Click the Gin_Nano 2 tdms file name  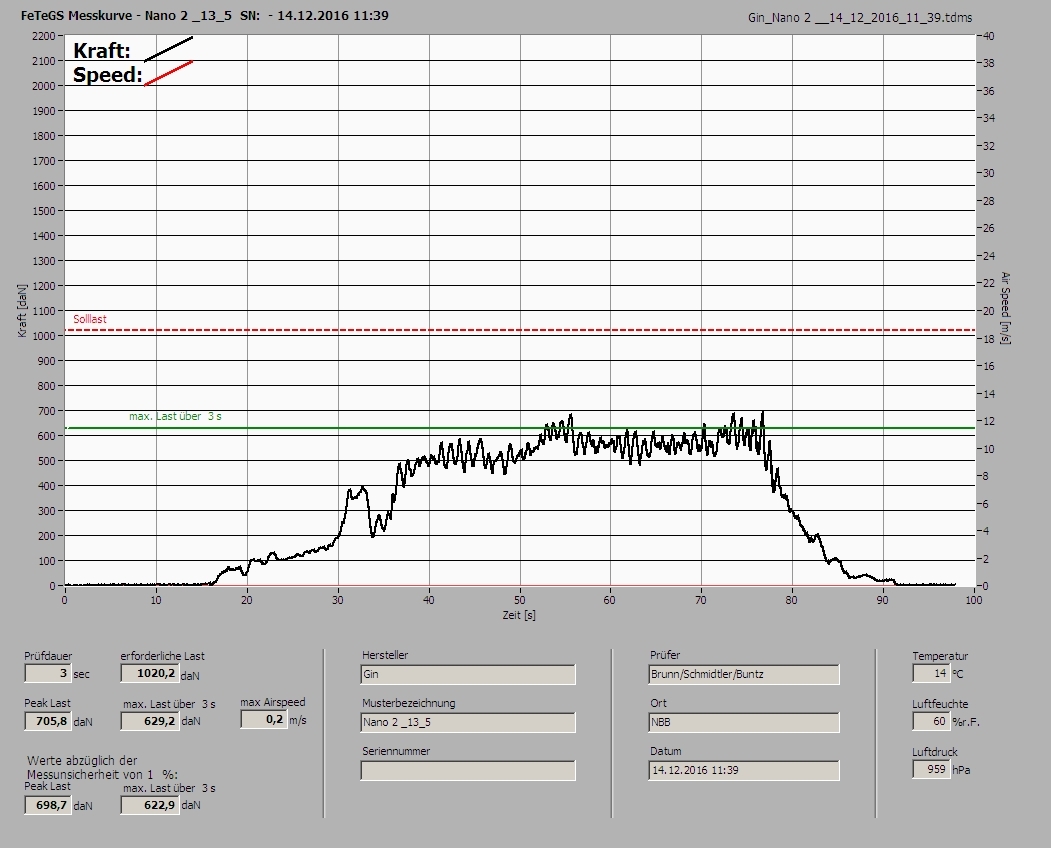pyautogui.click(x=860, y=18)
